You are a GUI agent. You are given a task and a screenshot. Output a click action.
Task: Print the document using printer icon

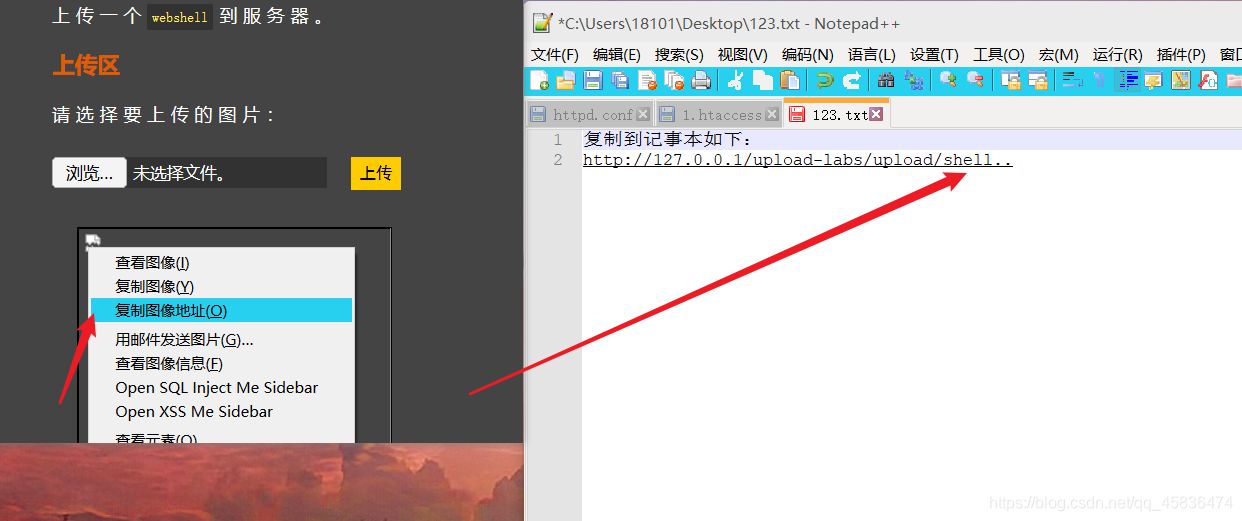[x=701, y=81]
